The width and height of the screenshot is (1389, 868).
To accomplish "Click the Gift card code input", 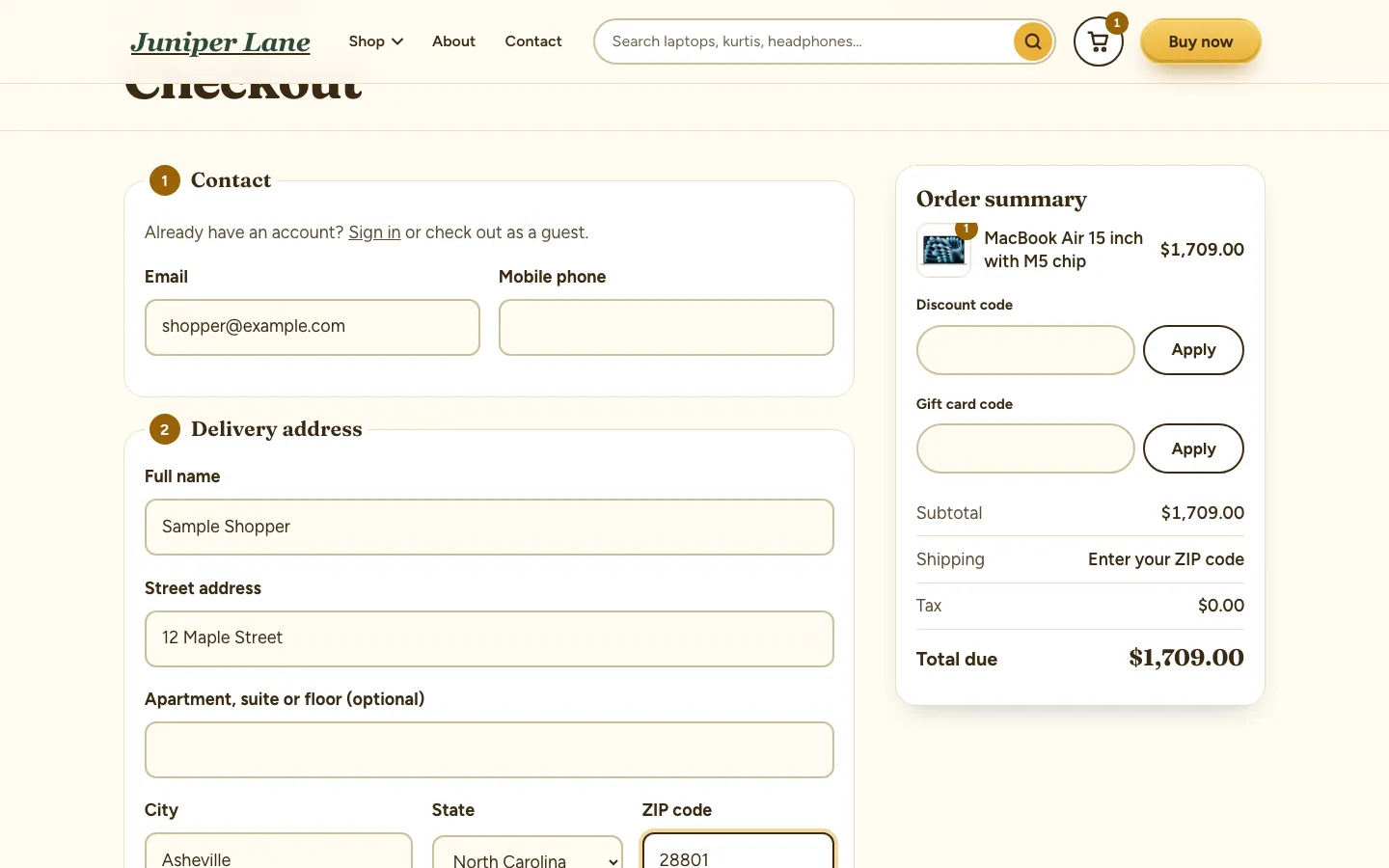I will coord(1025,448).
